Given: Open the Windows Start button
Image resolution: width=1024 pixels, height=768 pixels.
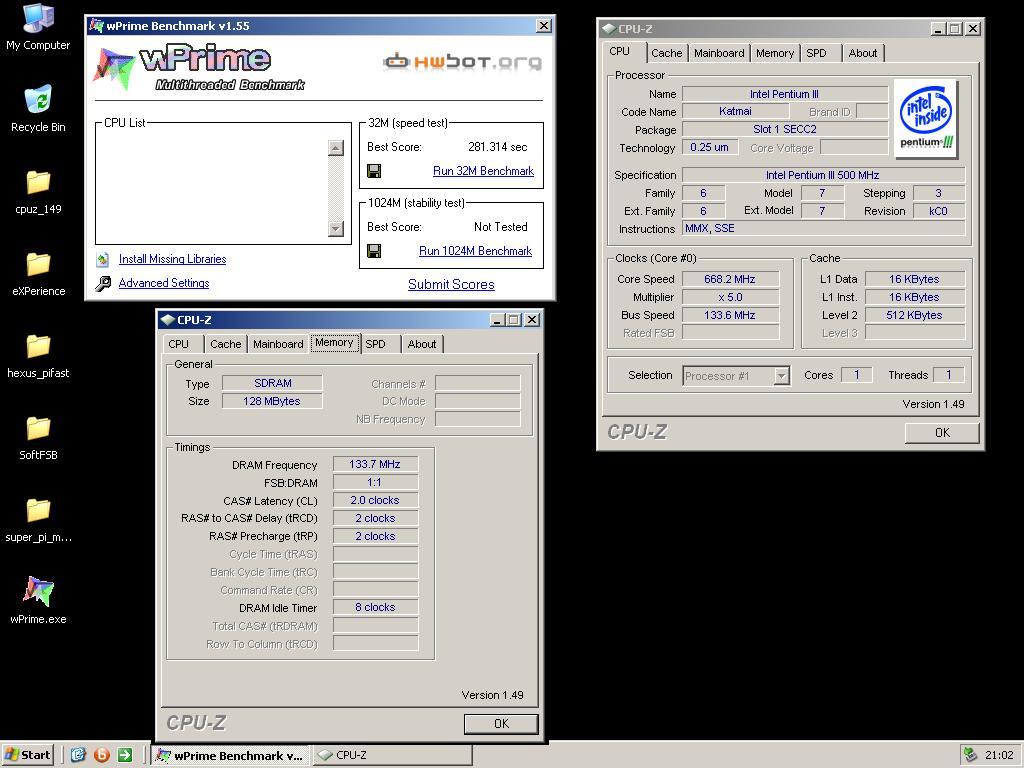Looking at the screenshot, I should (x=27, y=755).
